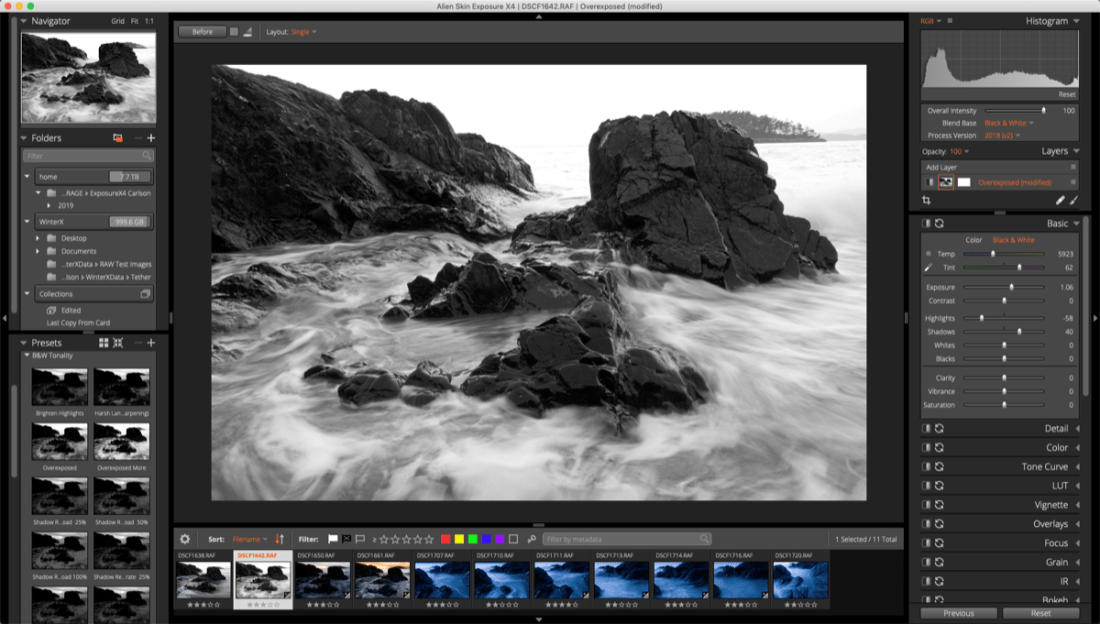Reverse the sort direction arrows in the filmstrip
The image size is (1100, 624).
280,539
